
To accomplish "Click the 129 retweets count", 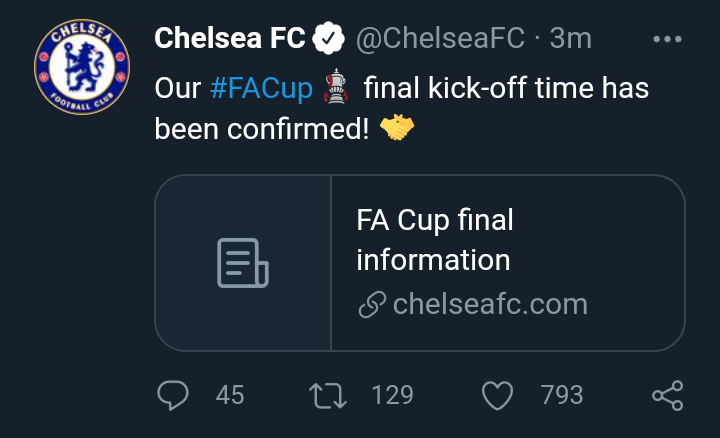I will (392, 395).
